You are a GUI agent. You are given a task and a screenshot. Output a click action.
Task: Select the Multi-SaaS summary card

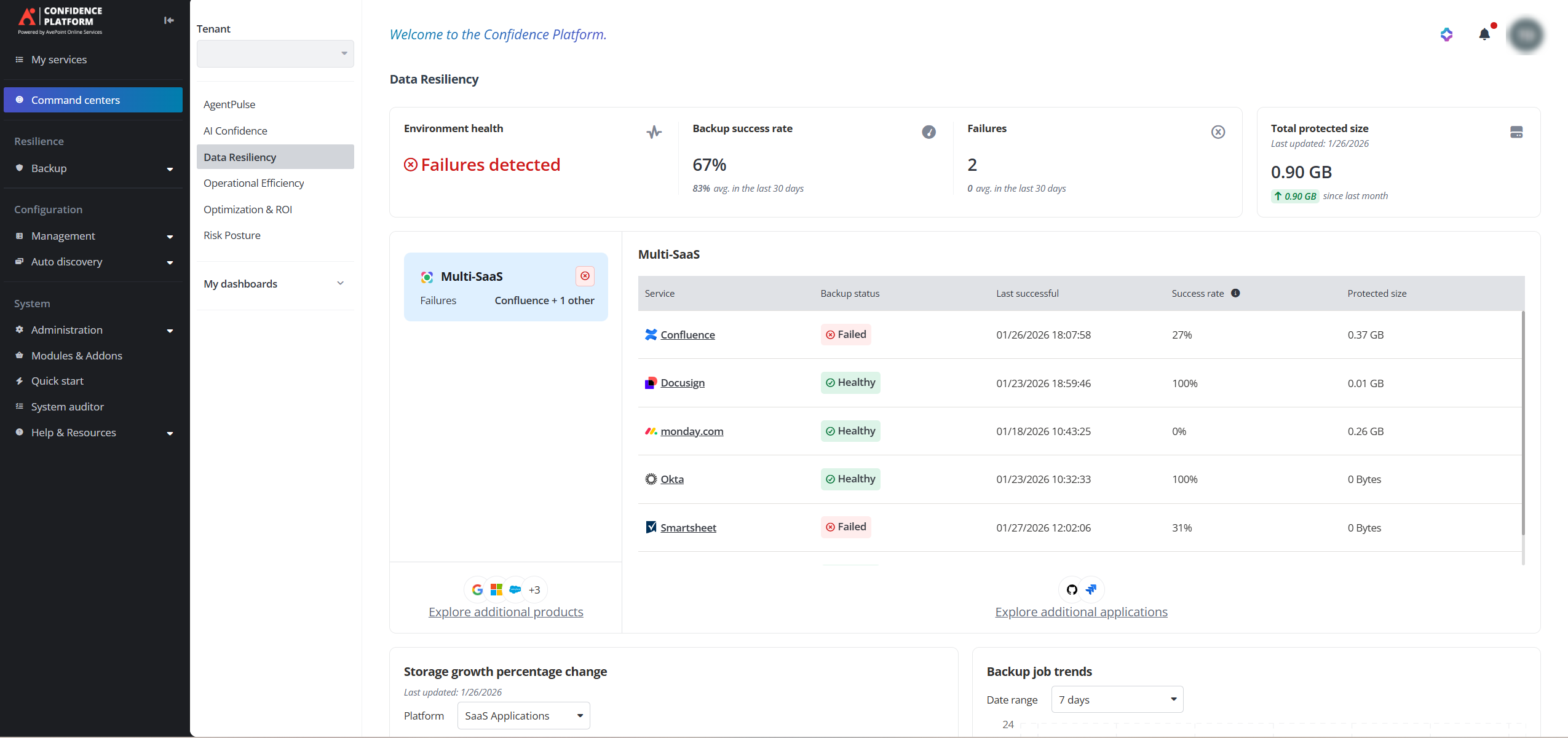pos(505,287)
